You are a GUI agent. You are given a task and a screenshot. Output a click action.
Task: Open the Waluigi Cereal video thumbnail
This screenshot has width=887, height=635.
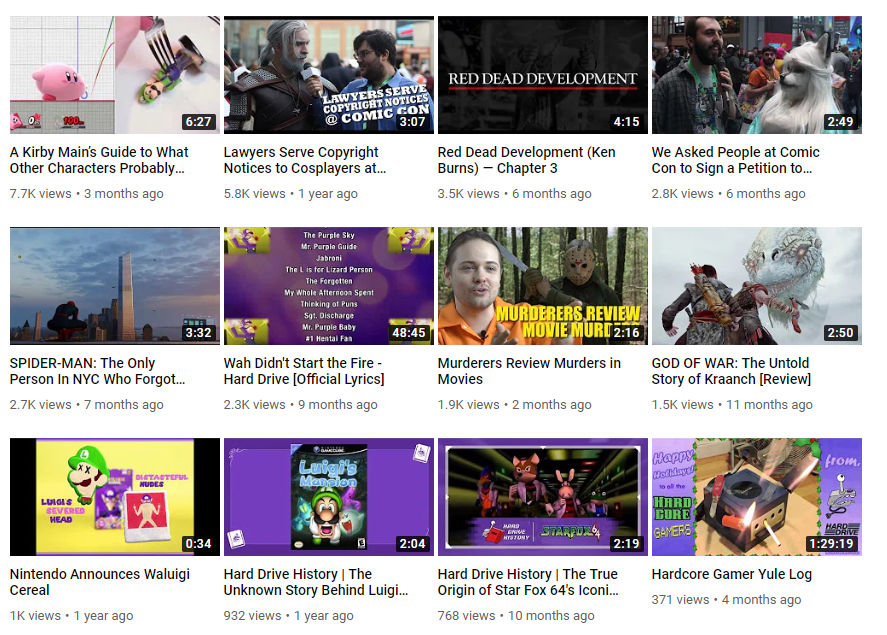[x=115, y=497]
